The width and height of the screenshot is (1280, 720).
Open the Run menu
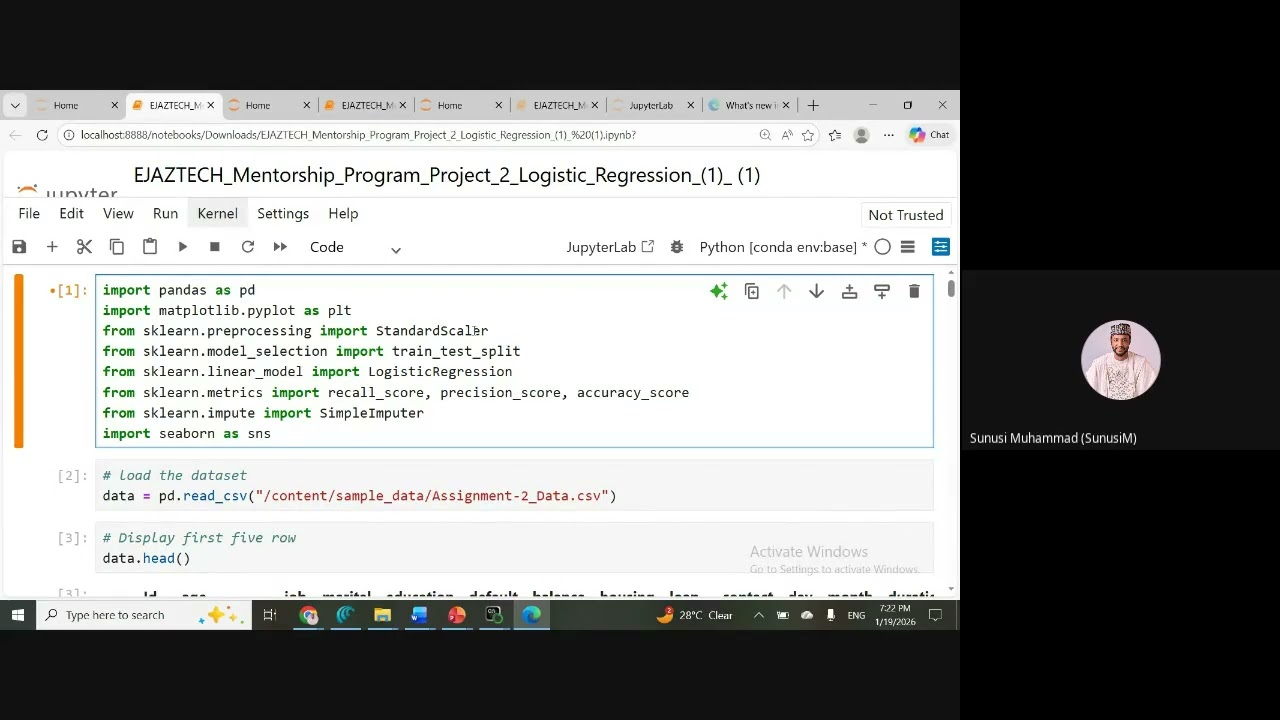(x=165, y=214)
